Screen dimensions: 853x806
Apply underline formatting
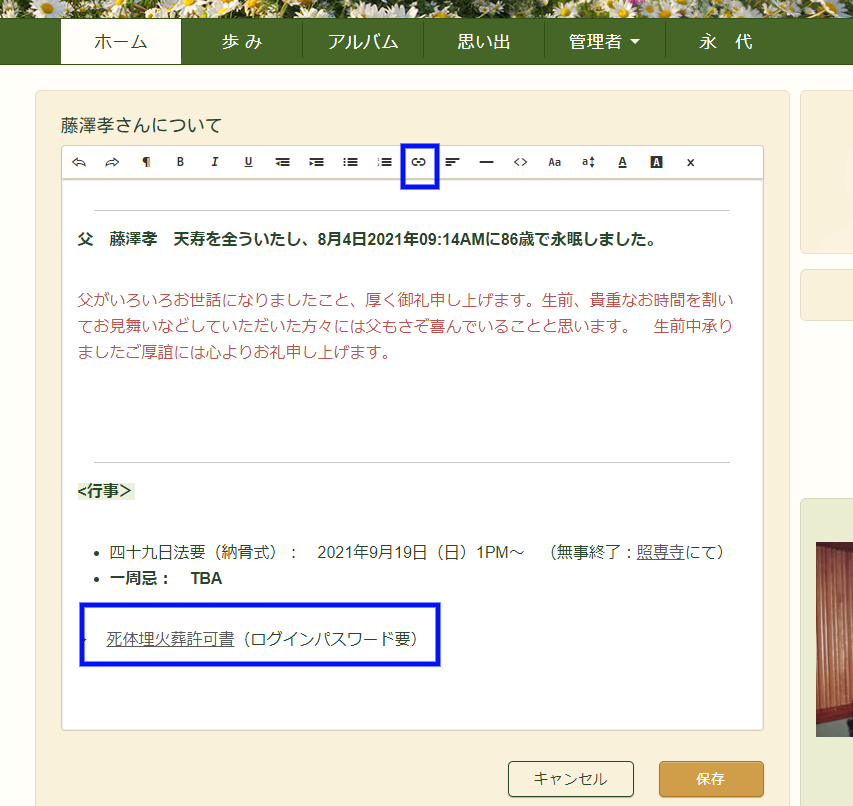248,162
